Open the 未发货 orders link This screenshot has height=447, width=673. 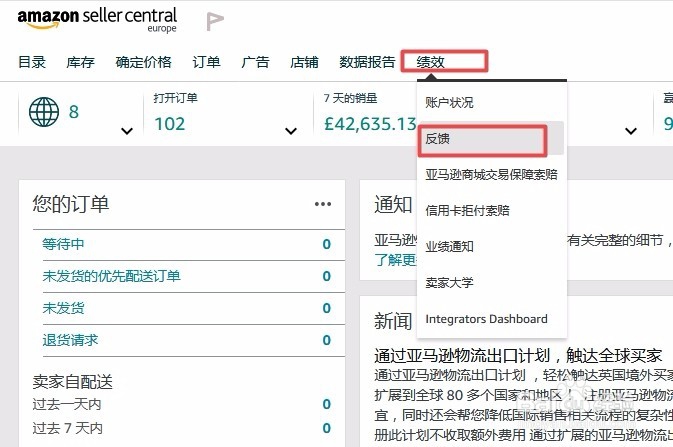63,308
